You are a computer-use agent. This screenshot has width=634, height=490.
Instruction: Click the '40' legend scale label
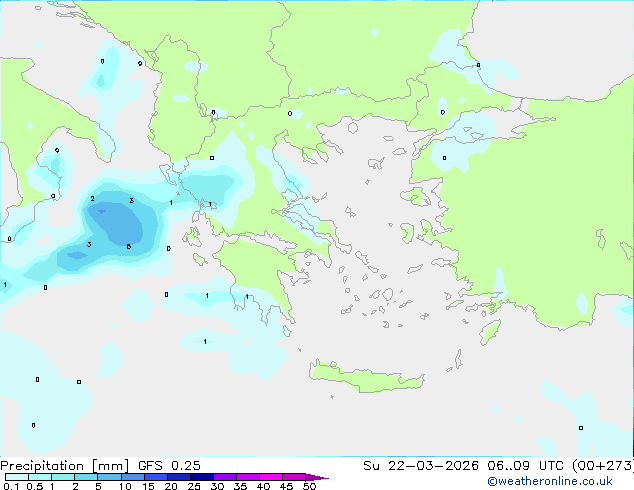(263, 486)
